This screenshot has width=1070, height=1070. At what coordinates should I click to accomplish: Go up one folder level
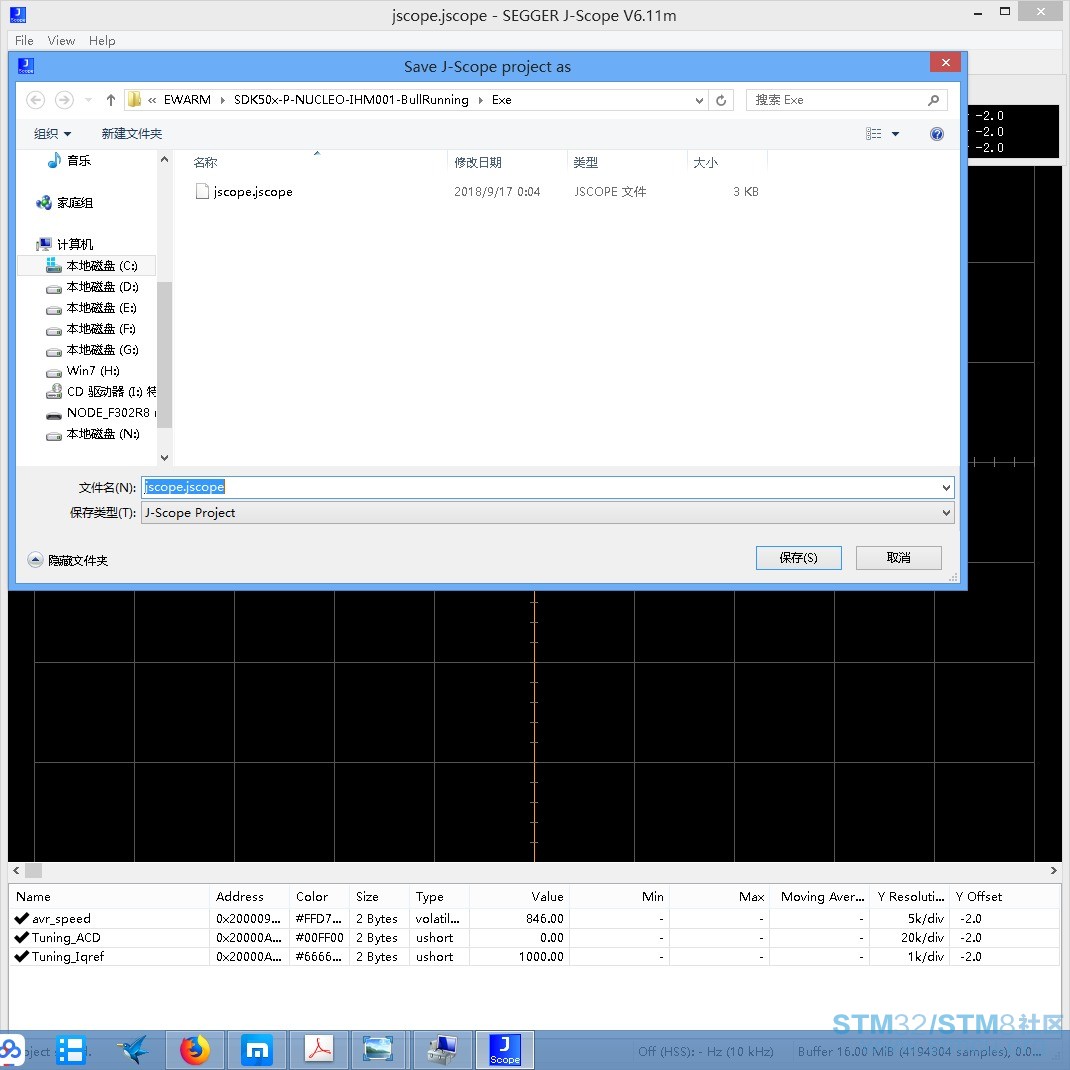click(111, 100)
